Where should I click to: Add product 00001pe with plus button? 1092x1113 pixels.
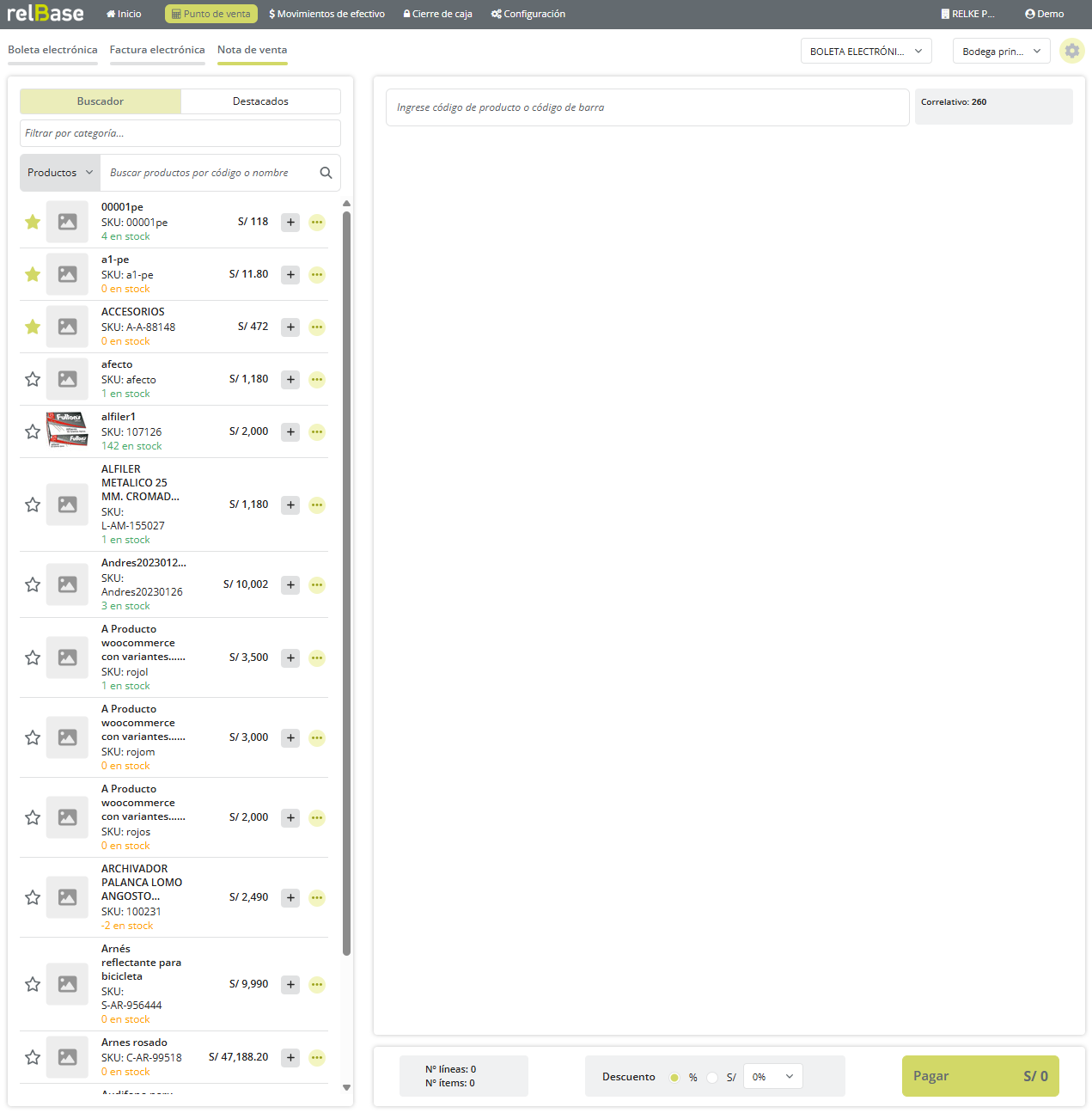(290, 223)
